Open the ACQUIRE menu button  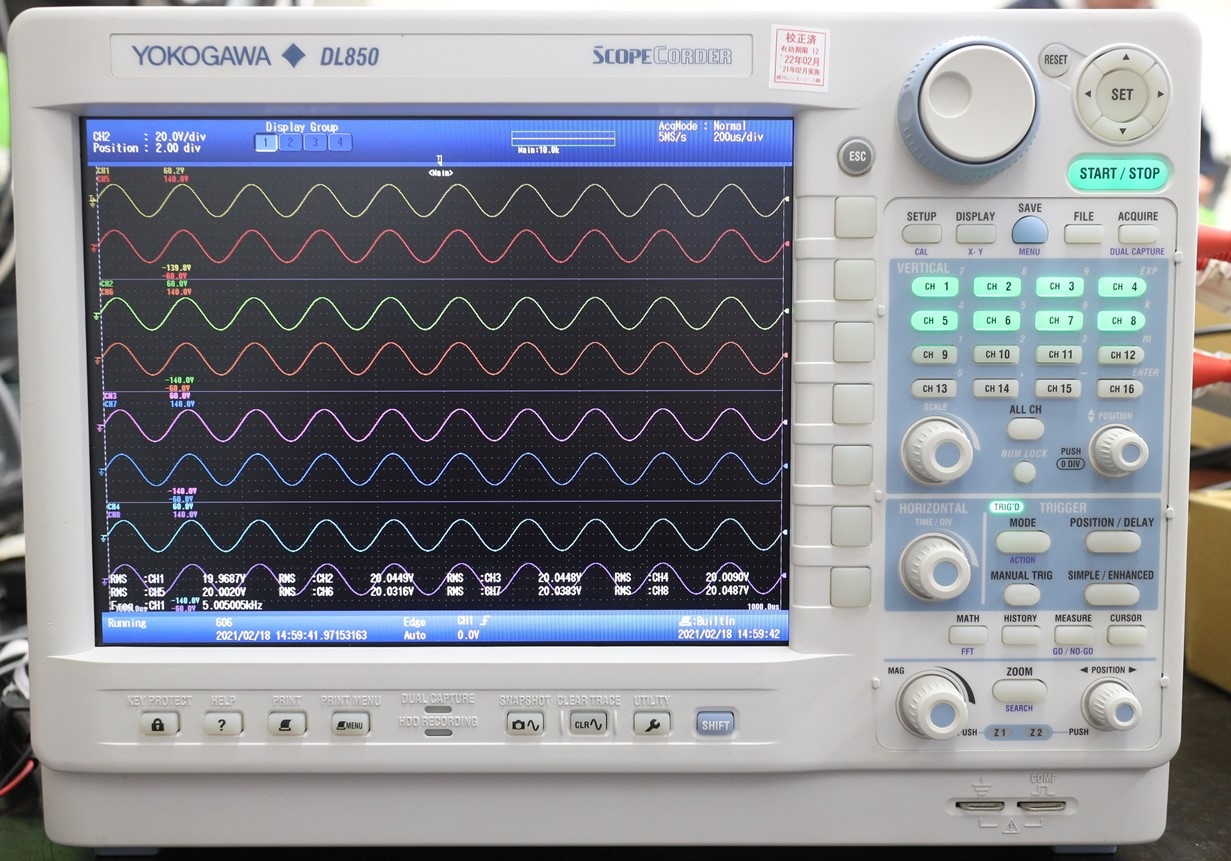(1138, 234)
